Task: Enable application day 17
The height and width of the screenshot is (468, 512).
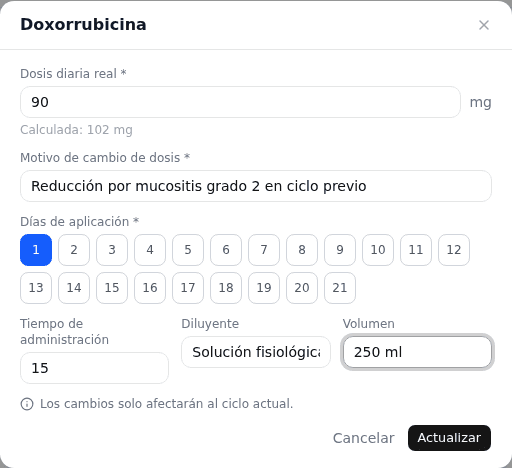Action: pos(188,288)
